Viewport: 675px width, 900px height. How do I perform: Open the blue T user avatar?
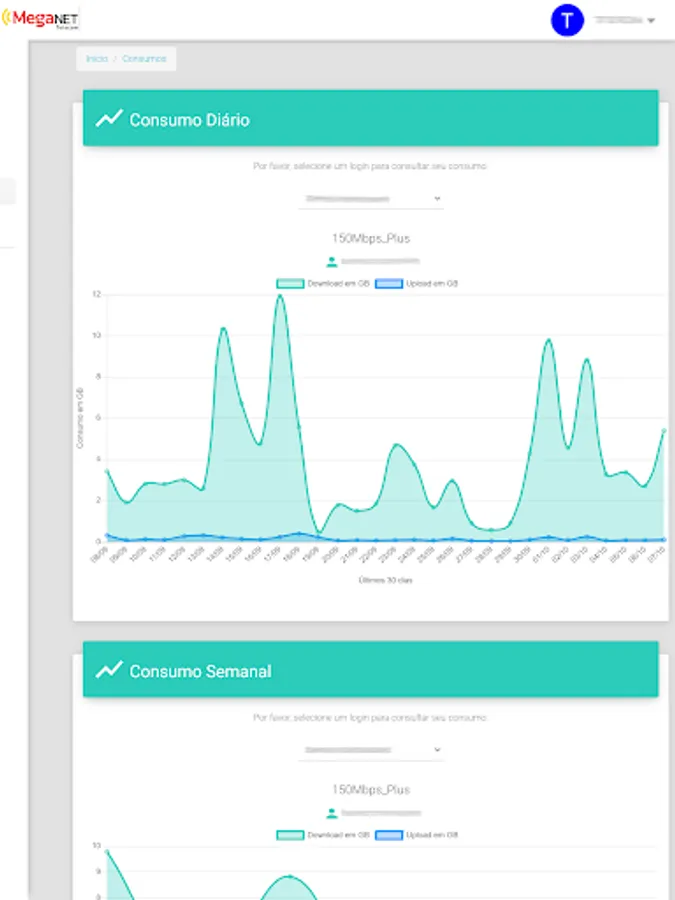coord(567,20)
